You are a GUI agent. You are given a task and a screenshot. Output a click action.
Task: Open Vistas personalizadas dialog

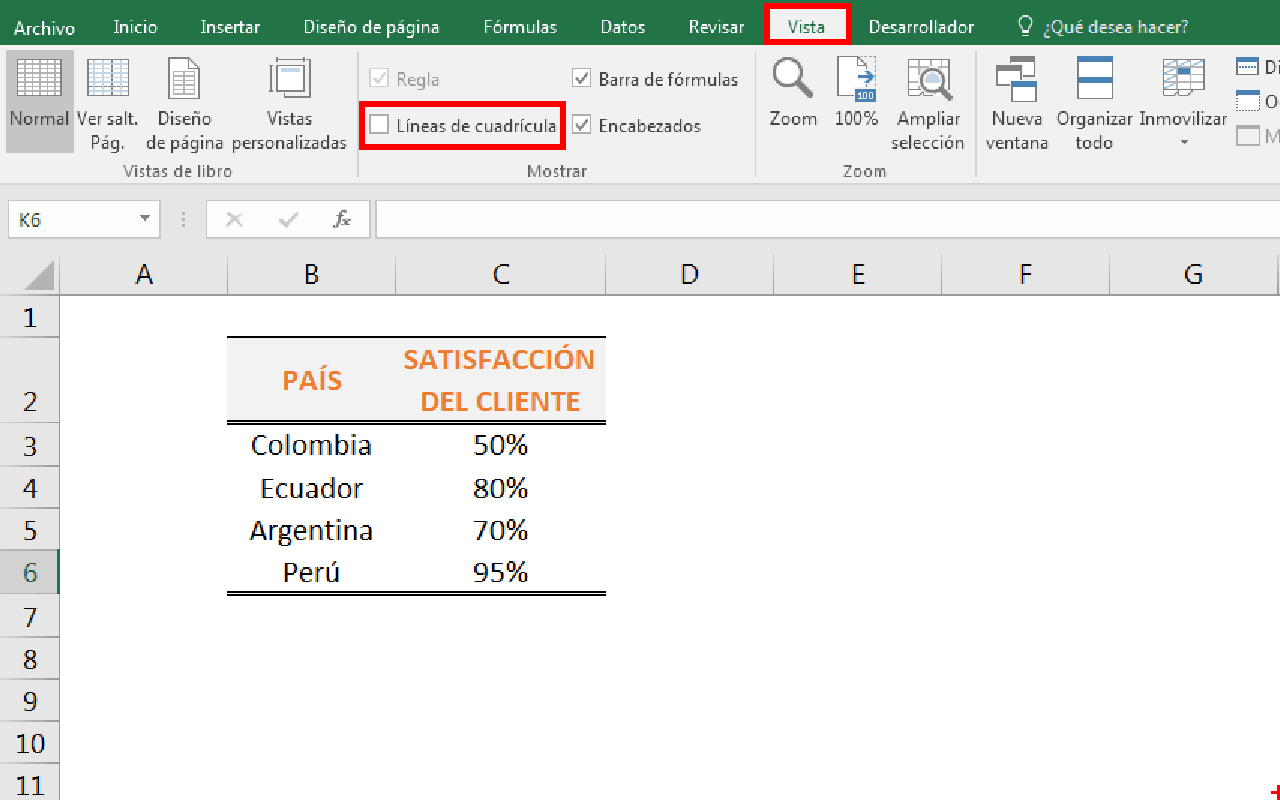point(290,78)
